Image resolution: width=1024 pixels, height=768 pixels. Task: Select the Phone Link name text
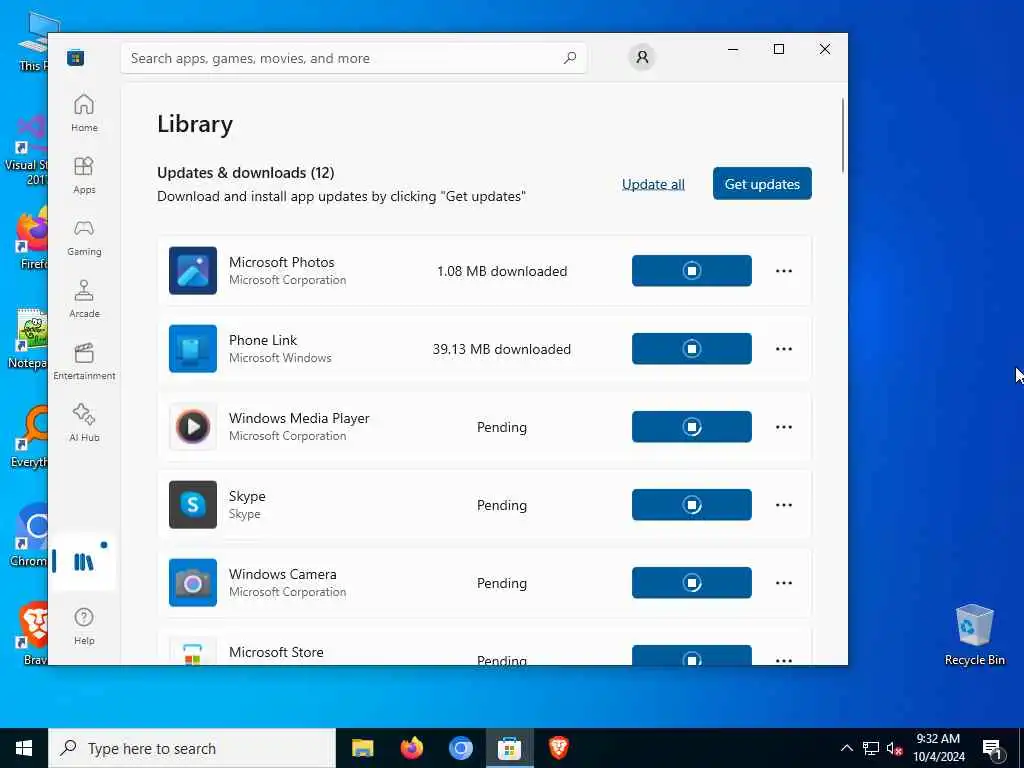263,340
